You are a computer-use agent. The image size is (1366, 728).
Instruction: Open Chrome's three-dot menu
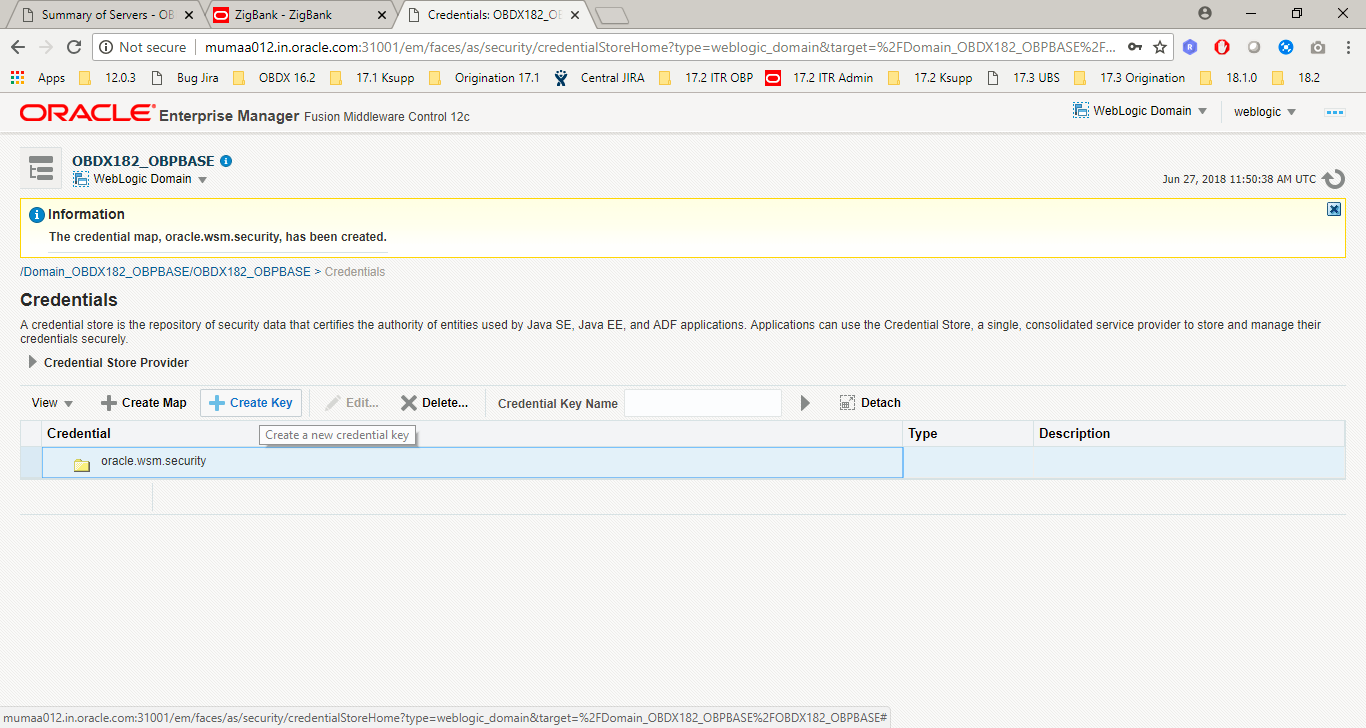[x=1348, y=47]
